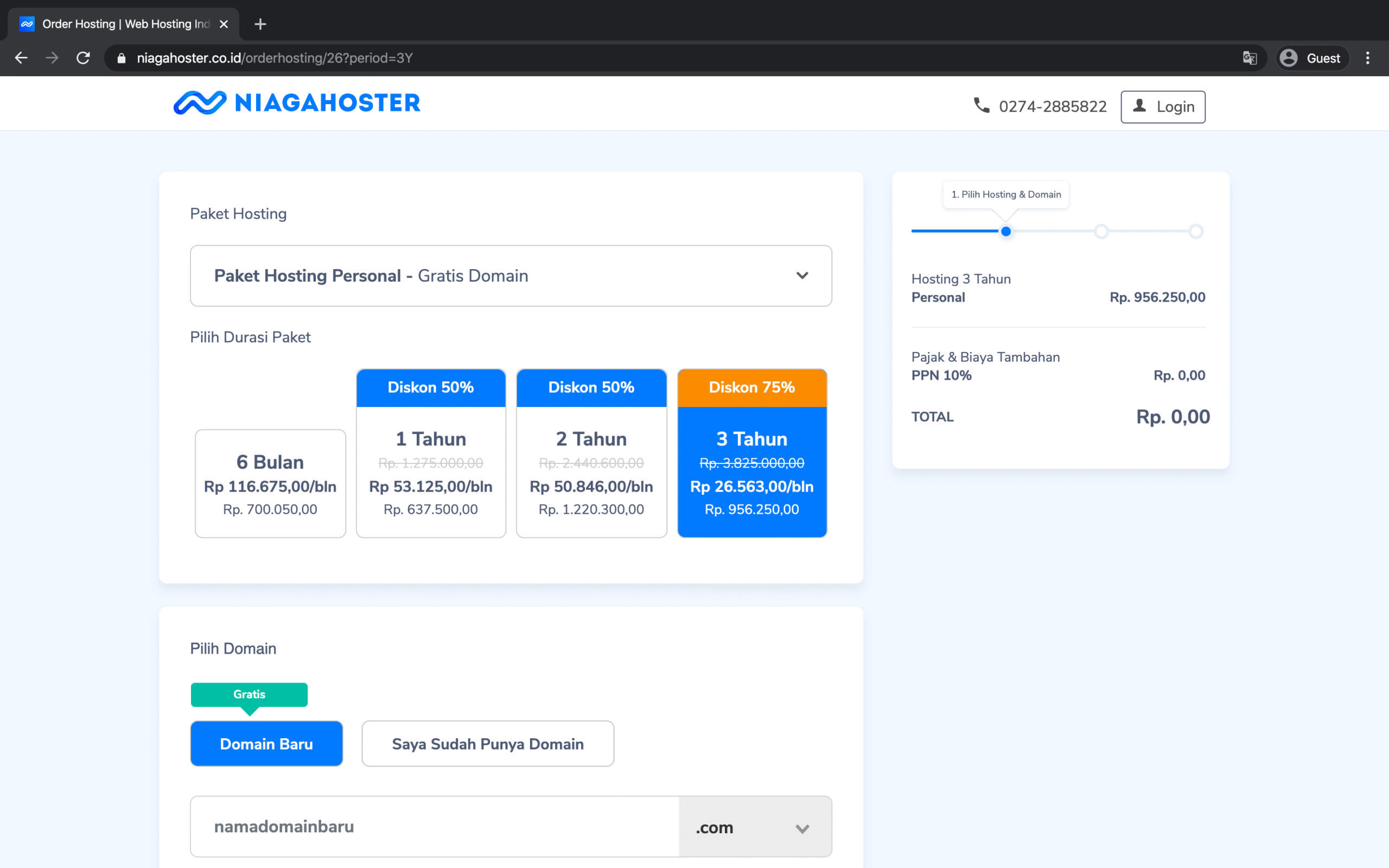
Task: Choose the 6 Bulan duration card
Action: [x=270, y=483]
